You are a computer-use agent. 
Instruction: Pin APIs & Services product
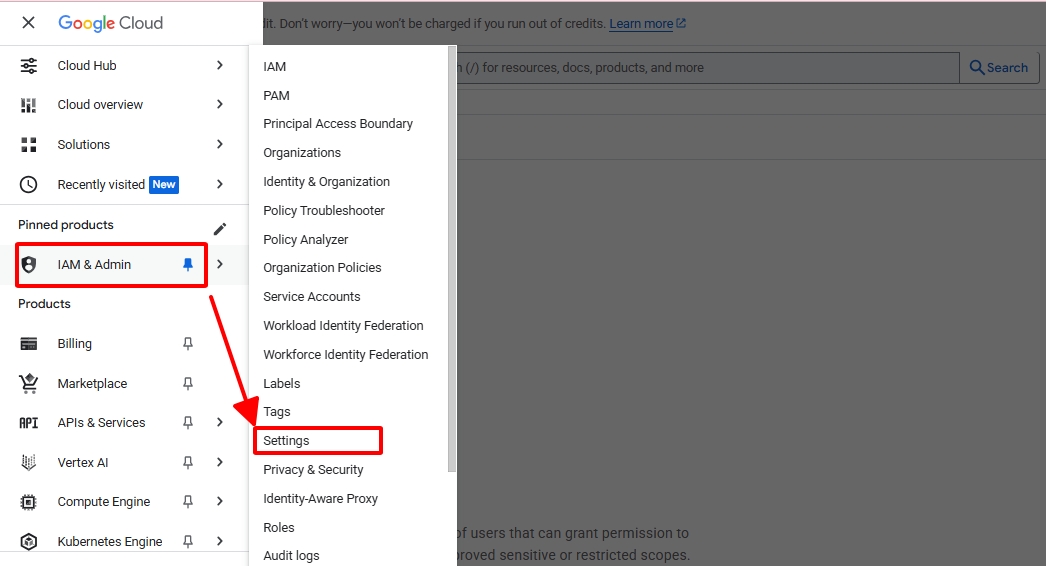tap(188, 422)
